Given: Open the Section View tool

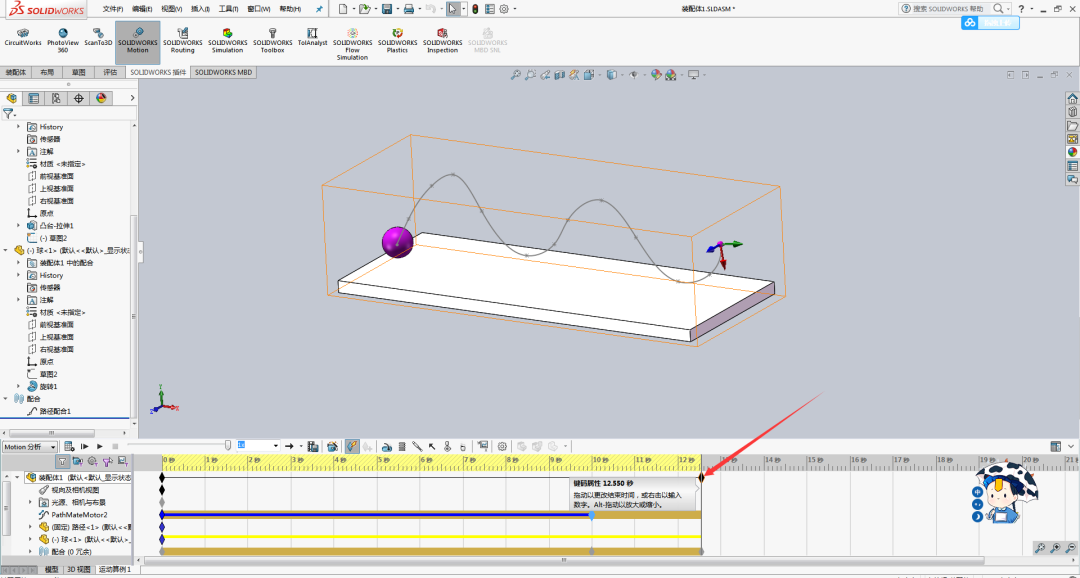Looking at the screenshot, I should [x=558, y=74].
